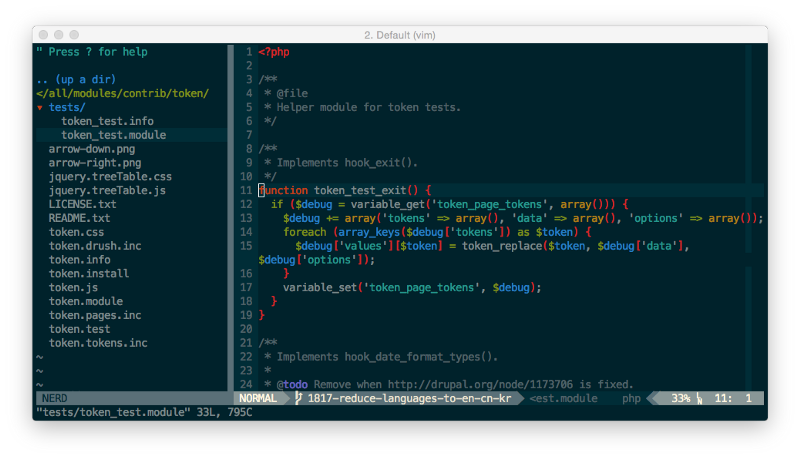Click the @file comment on line 4
Image resolution: width=800 pixels, height=459 pixels.
(x=292, y=93)
